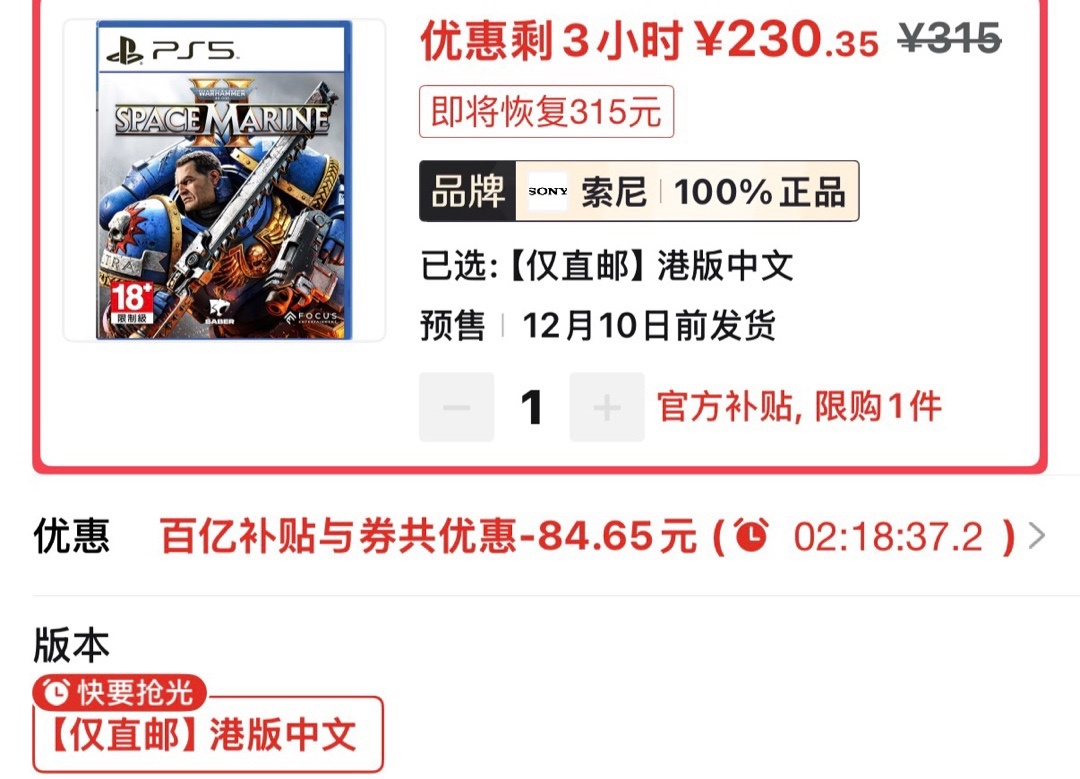This screenshot has width=1080, height=779.
Task: Click the SONY brand logo icon
Action: pos(548,191)
